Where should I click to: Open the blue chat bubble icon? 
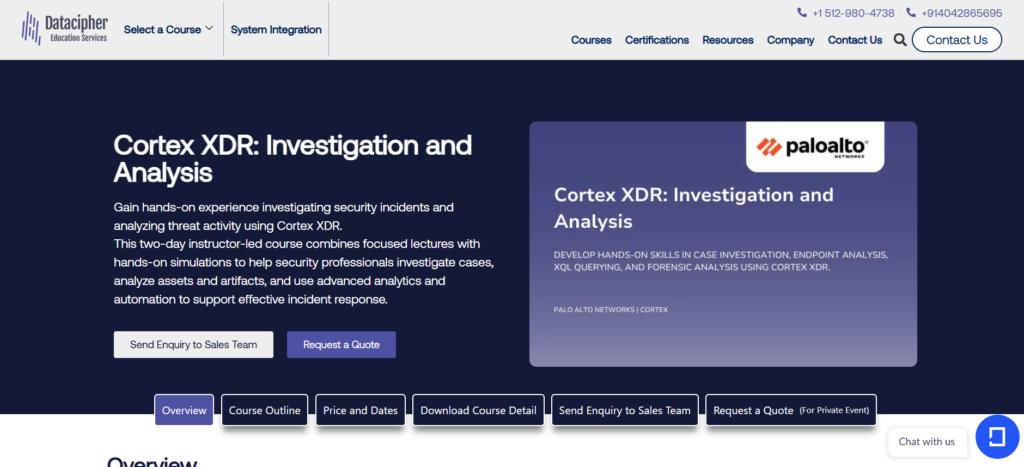click(997, 437)
